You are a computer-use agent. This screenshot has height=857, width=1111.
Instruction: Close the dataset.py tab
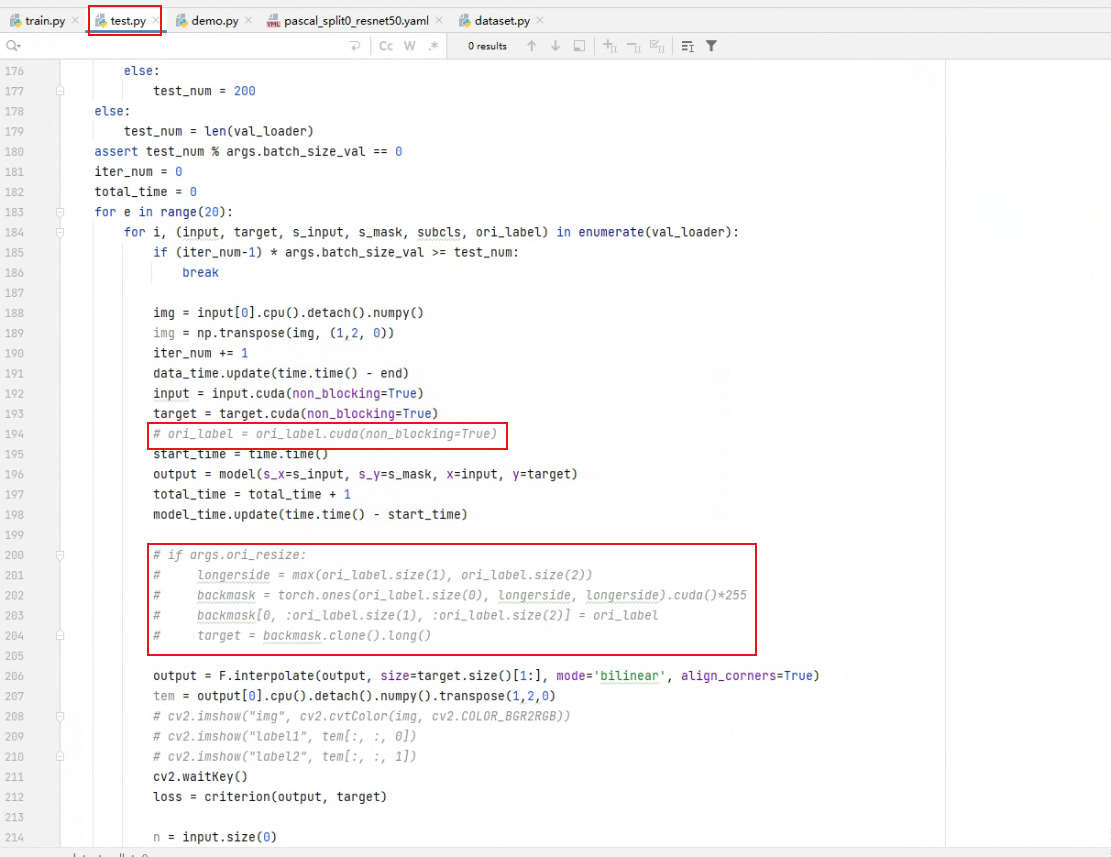(x=540, y=21)
